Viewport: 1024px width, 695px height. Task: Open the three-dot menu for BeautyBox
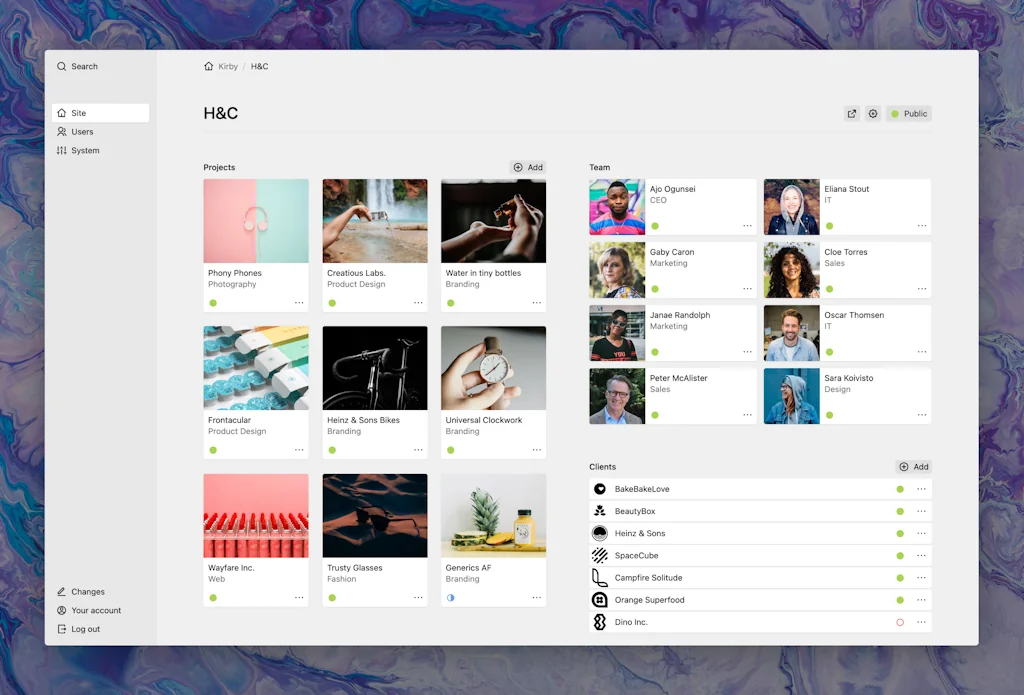(x=921, y=511)
